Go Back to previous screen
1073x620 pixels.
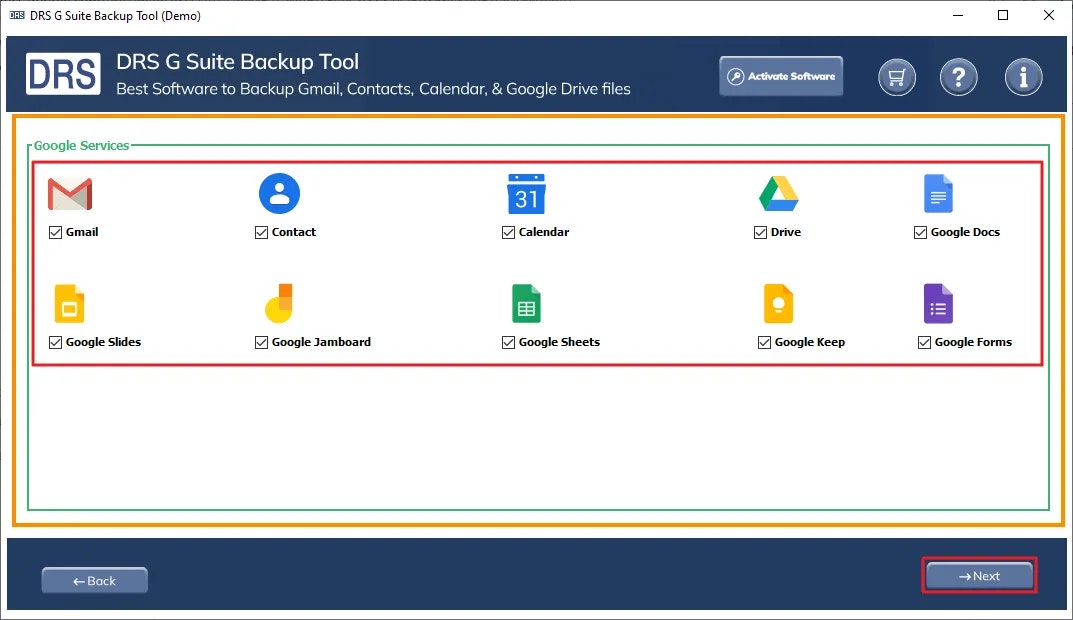94,581
